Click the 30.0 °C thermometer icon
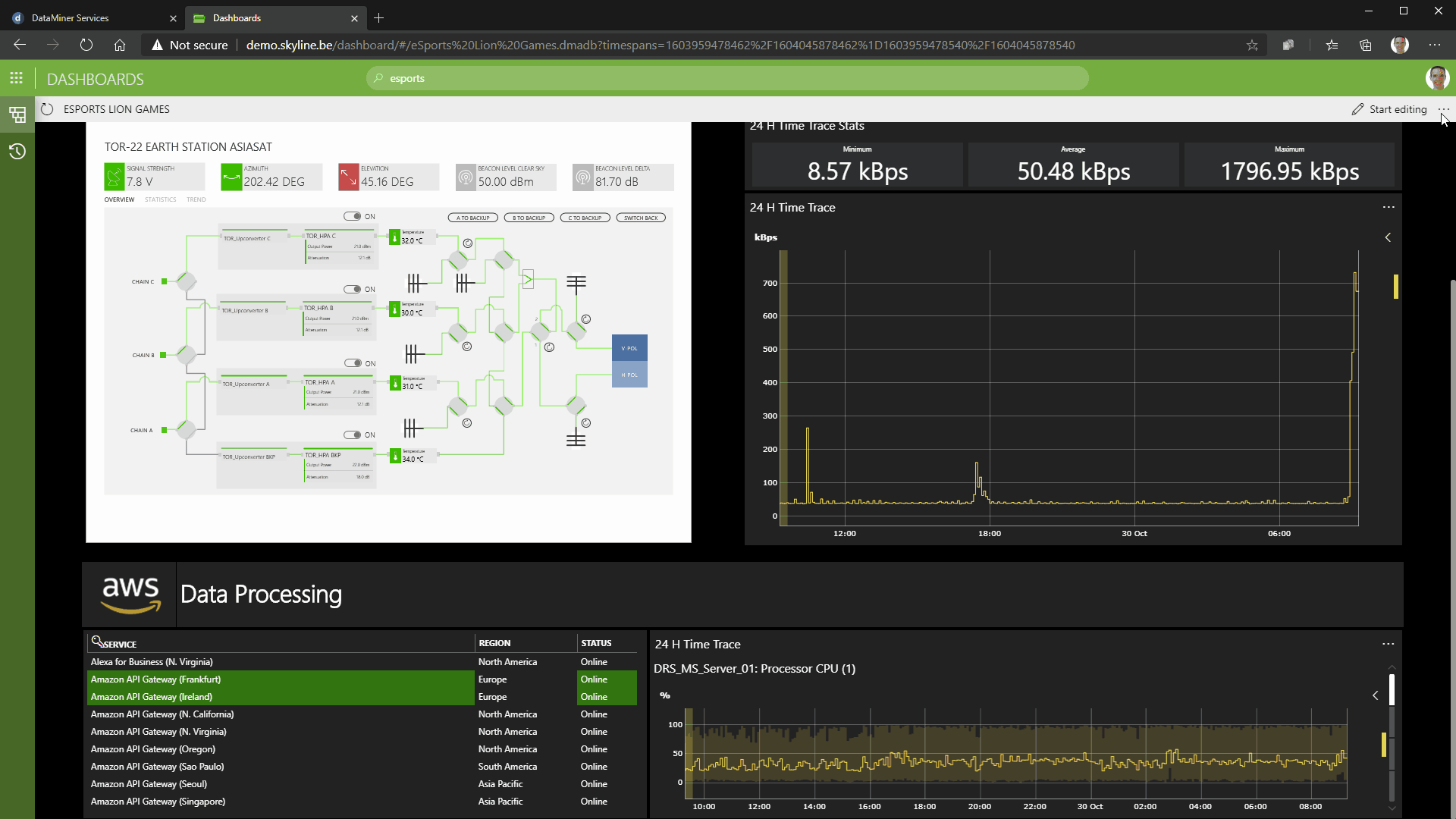This screenshot has width=1456, height=819. click(x=394, y=309)
